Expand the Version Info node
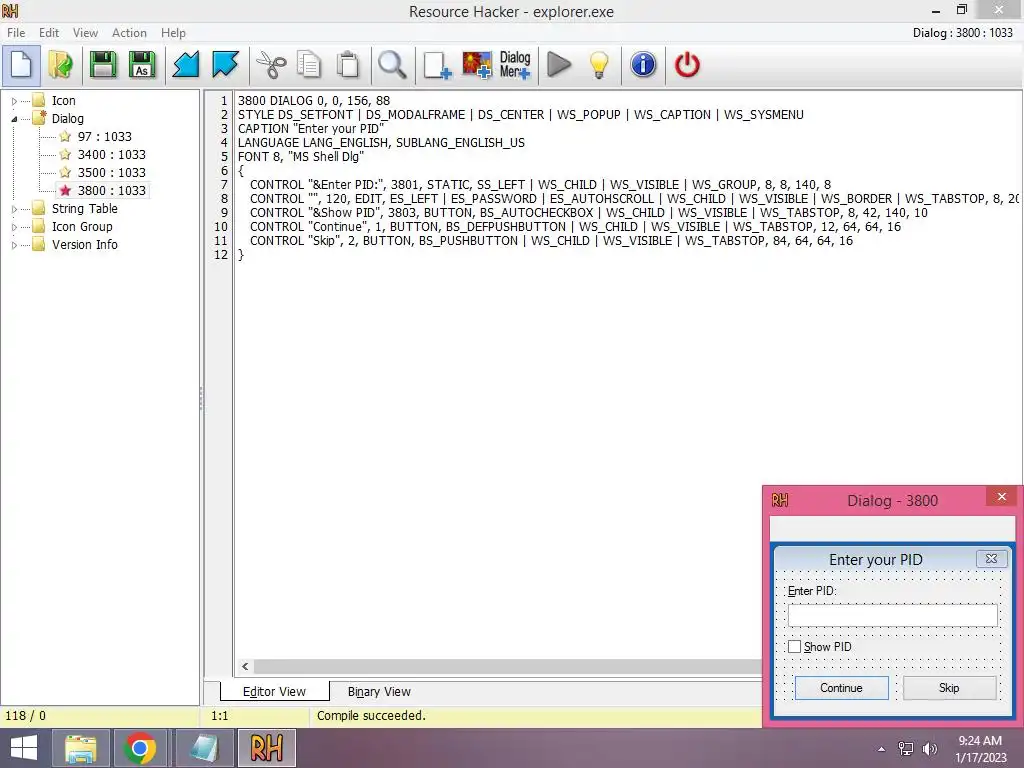 click(x=14, y=245)
